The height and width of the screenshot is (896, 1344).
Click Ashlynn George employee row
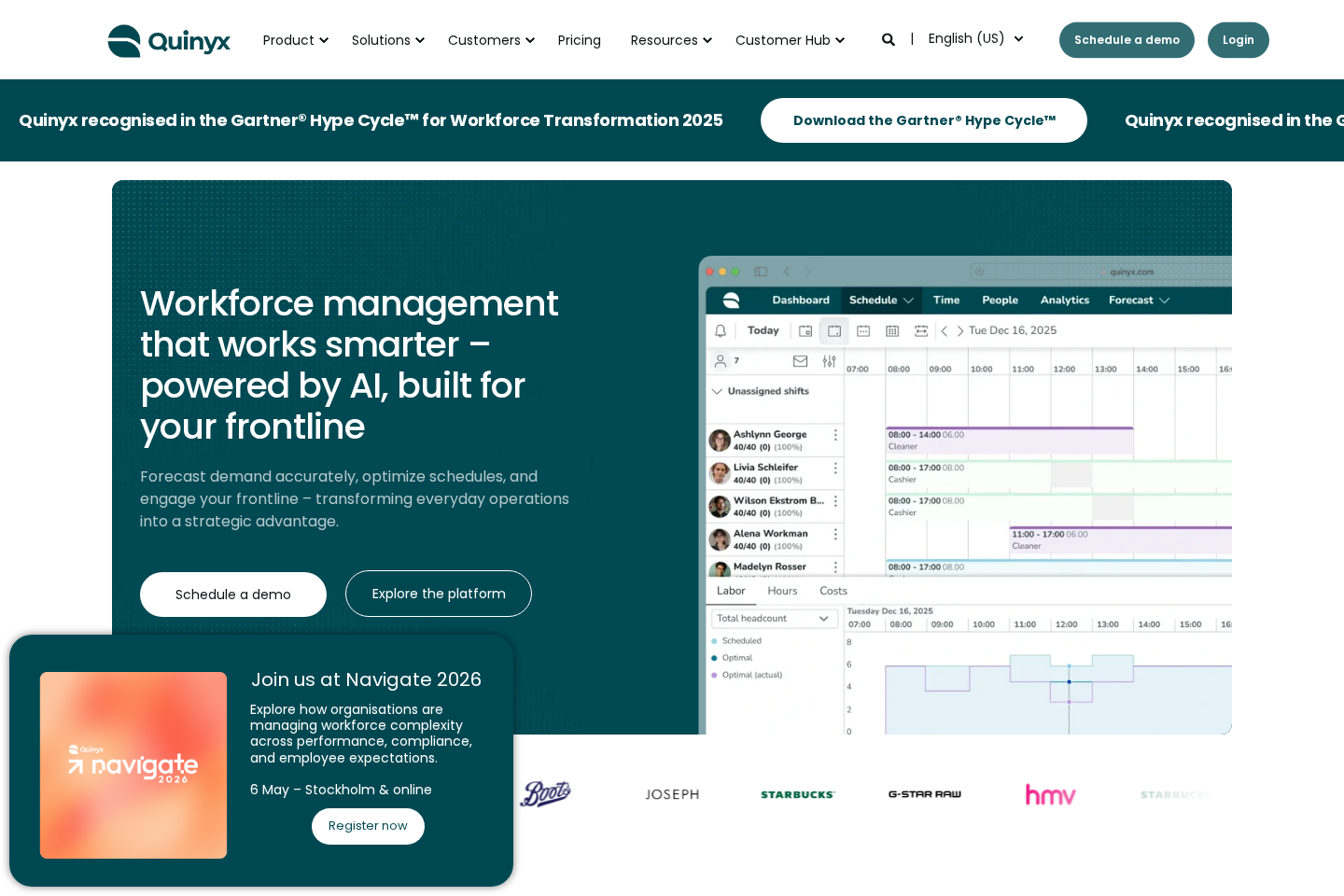coord(775,441)
